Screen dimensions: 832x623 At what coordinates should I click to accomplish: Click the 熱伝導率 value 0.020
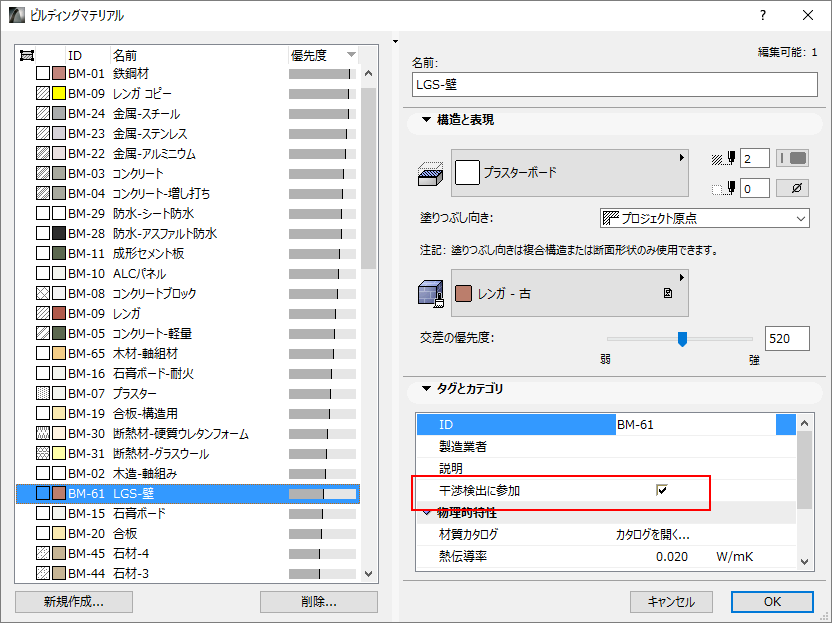pyautogui.click(x=672, y=556)
